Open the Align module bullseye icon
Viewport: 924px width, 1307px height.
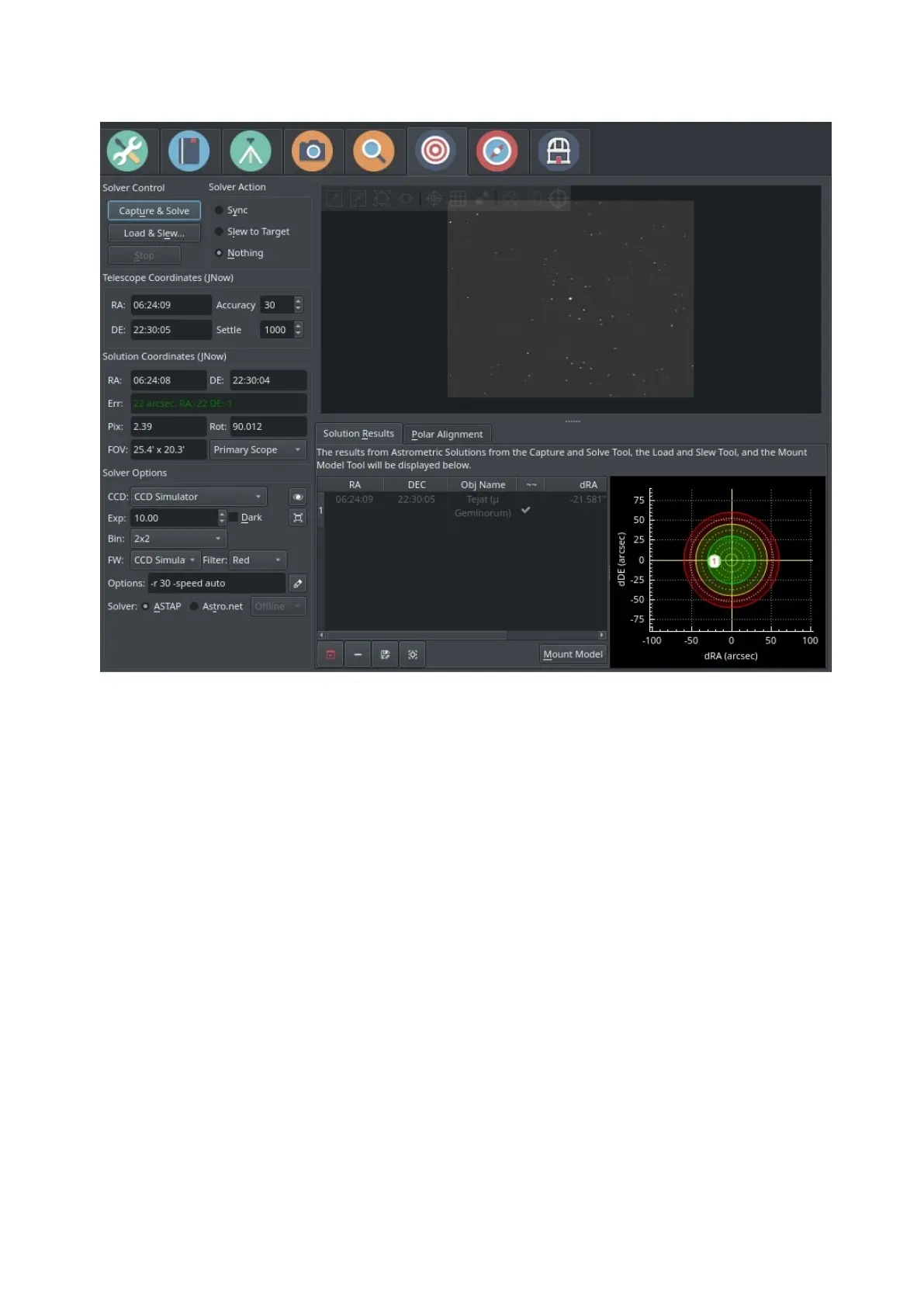[x=435, y=151]
